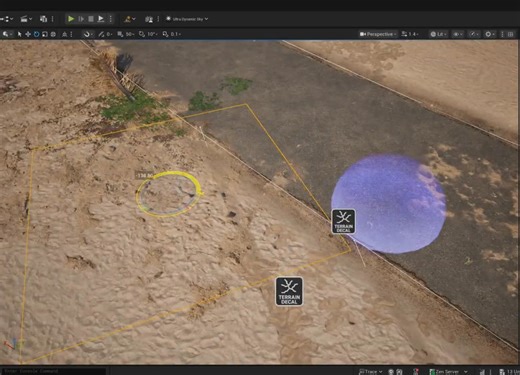
Task: Start Play in Editor with green arrow
Action: (x=71, y=19)
